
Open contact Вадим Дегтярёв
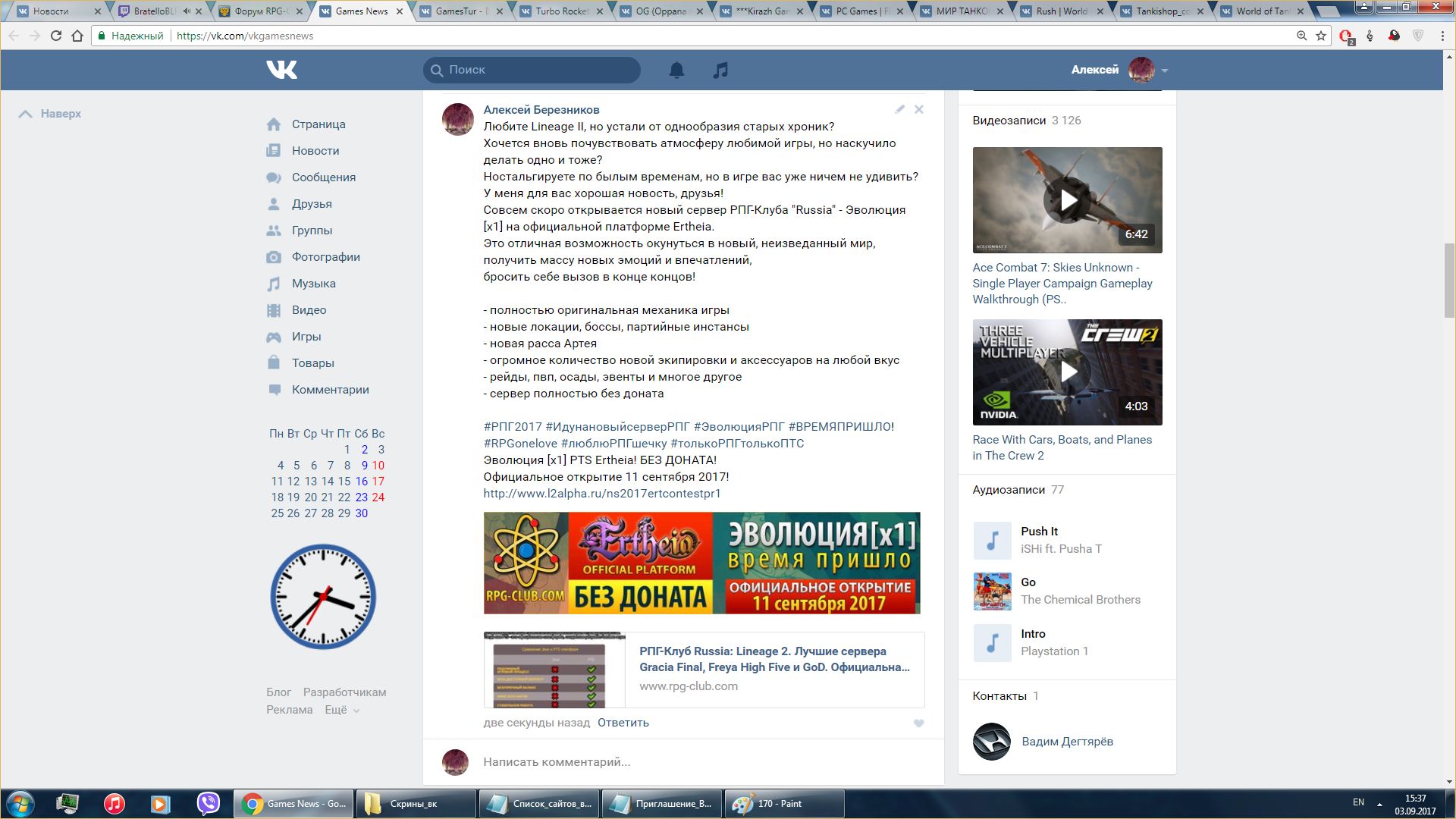pyautogui.click(x=1067, y=742)
